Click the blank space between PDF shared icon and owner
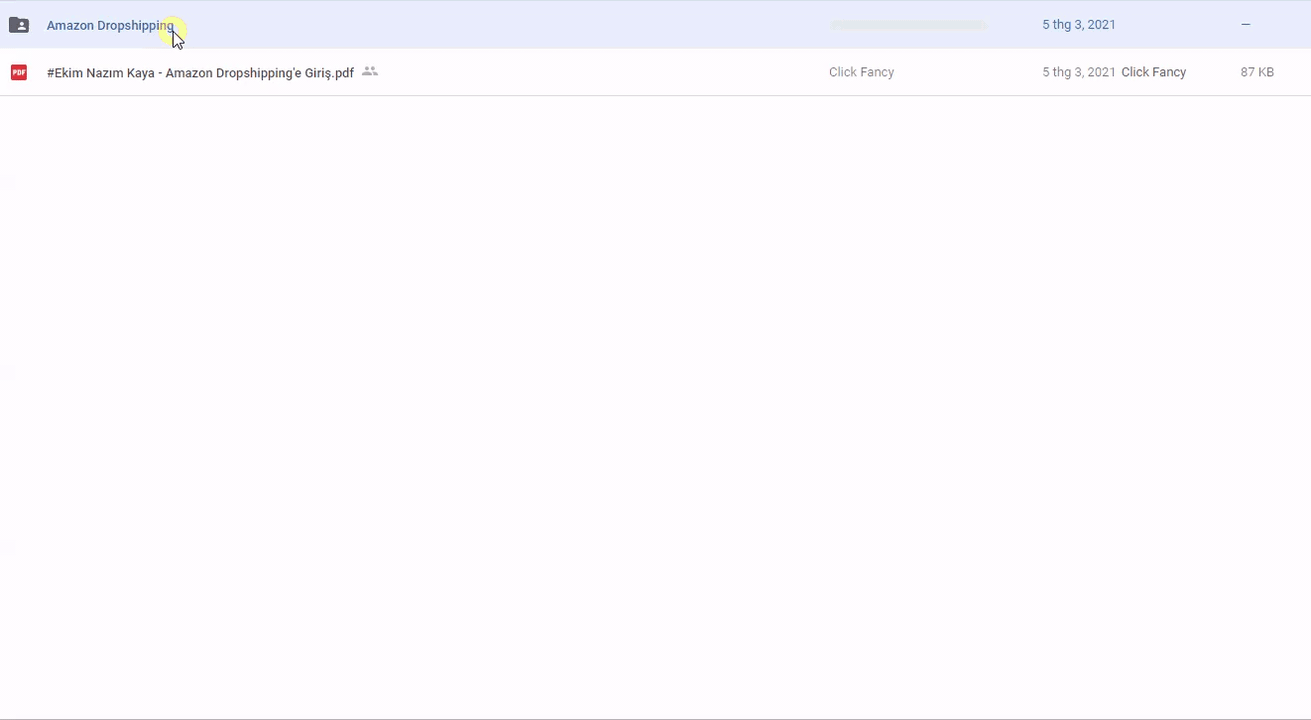The width and height of the screenshot is (1311, 720). tap(600, 72)
